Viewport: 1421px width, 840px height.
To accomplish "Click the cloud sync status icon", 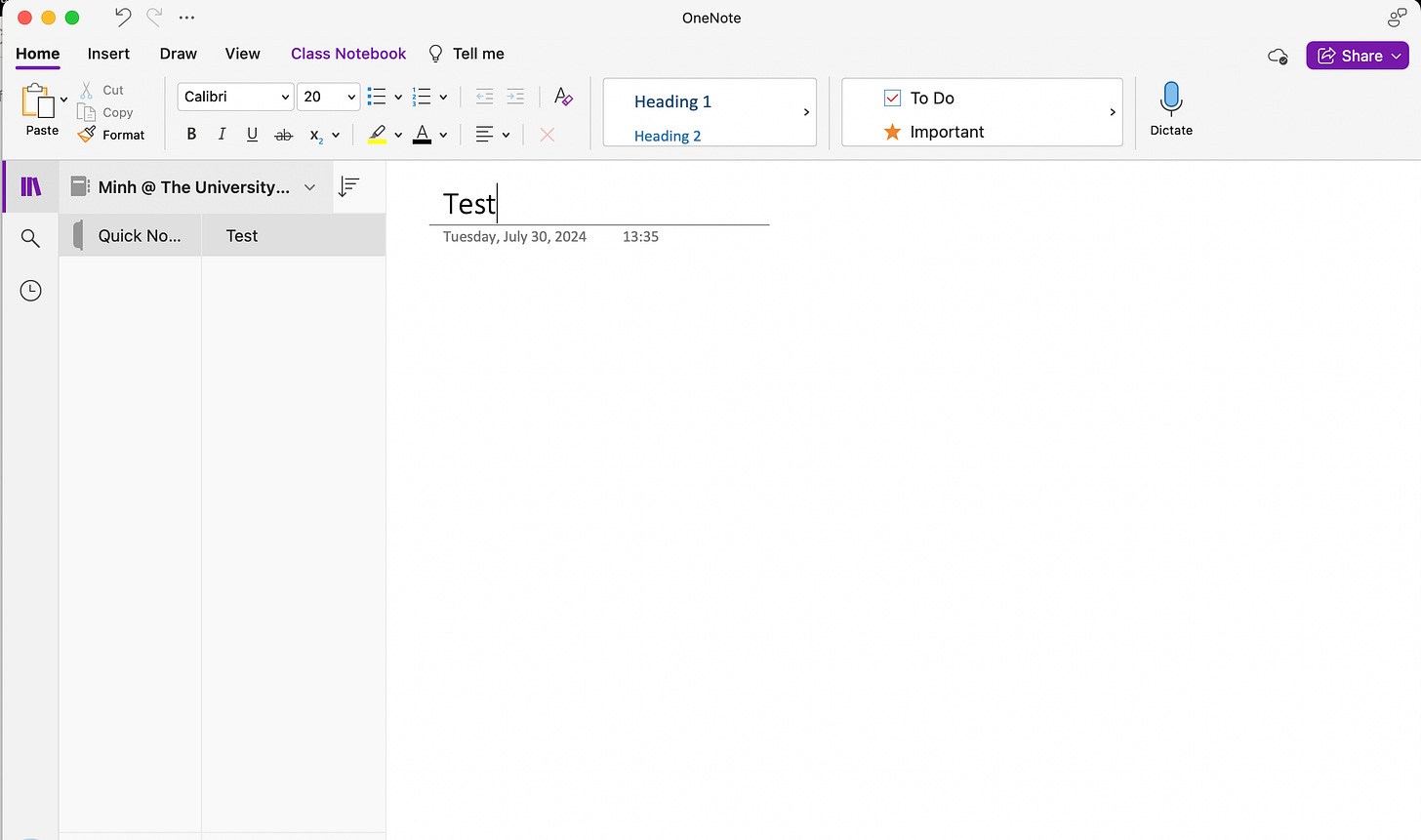I will click(x=1278, y=57).
